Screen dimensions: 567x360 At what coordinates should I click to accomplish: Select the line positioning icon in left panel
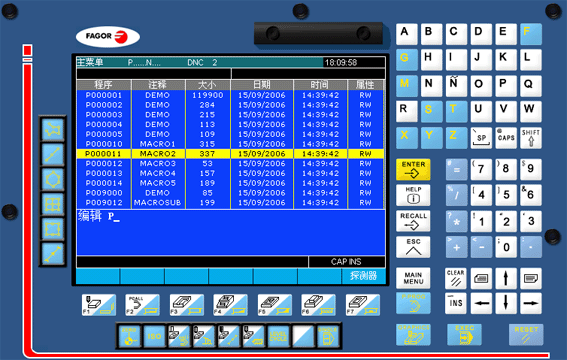(53, 155)
